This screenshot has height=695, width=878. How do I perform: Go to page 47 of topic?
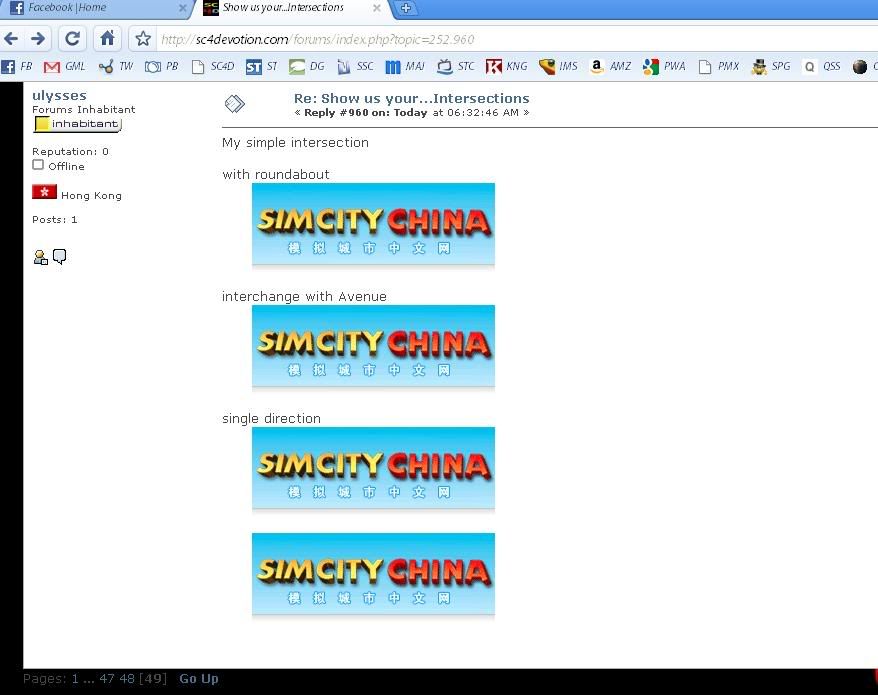click(107, 679)
